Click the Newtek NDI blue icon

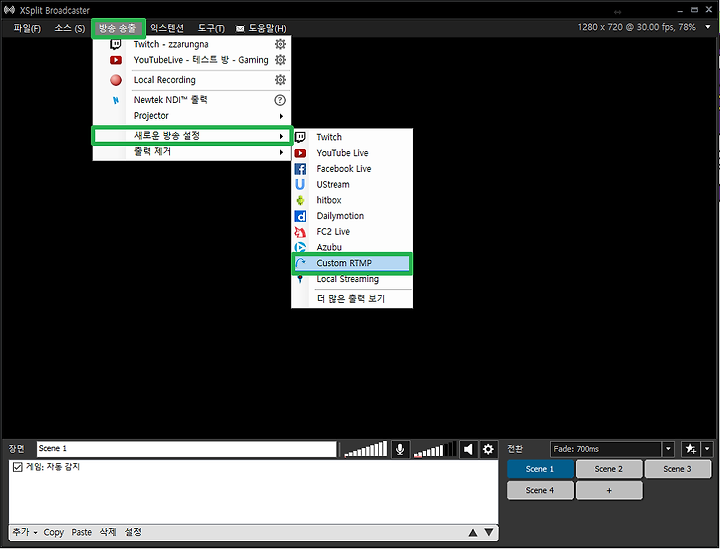point(116,100)
